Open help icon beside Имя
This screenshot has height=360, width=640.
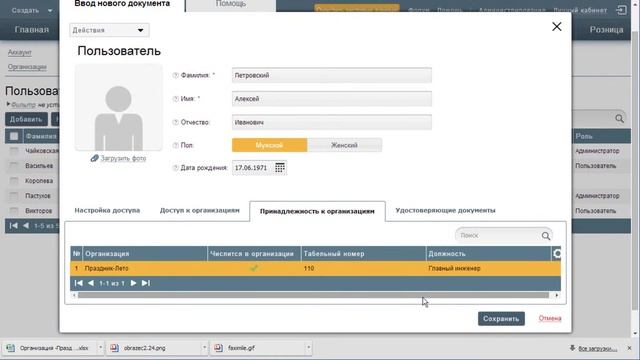176,99
